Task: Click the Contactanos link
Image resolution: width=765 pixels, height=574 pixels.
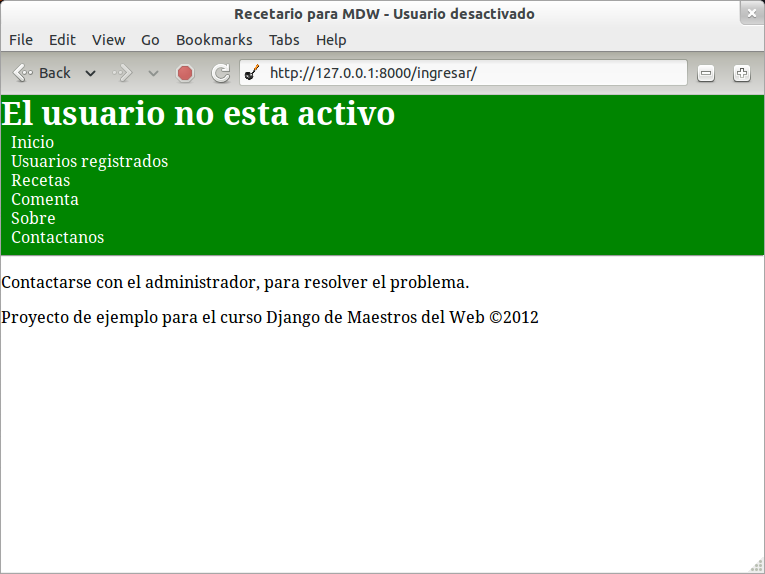Action: point(58,238)
